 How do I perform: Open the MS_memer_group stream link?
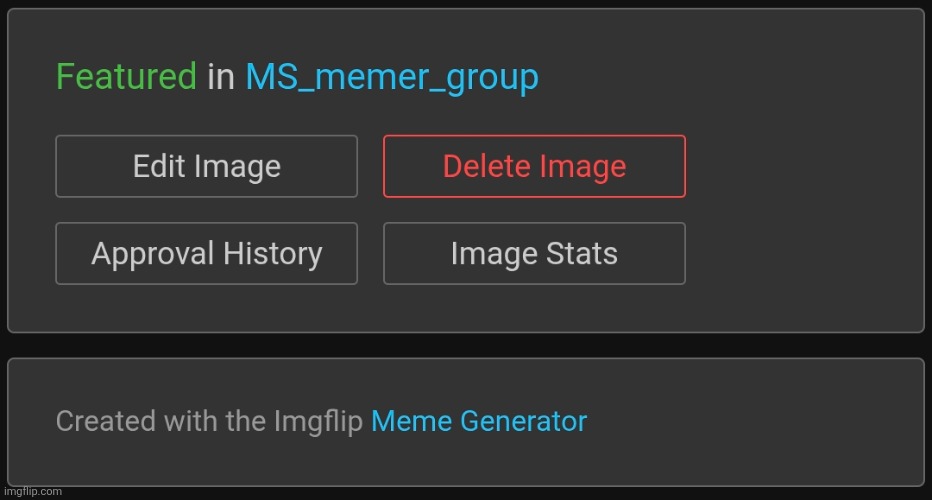tap(392, 77)
